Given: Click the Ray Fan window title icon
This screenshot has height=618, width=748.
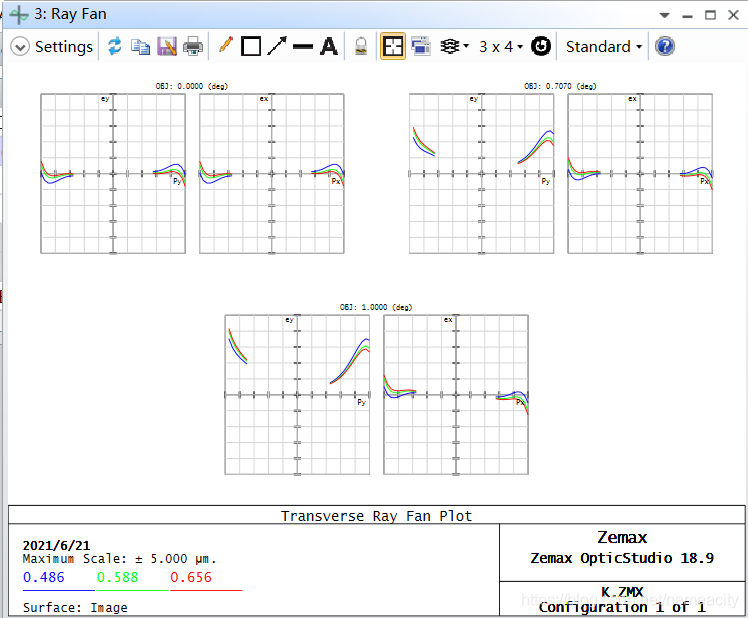Looking at the screenshot, I should (19, 14).
